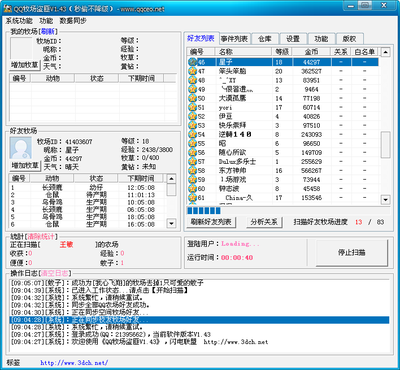Click the 停止扫描 button

pos(352,252)
